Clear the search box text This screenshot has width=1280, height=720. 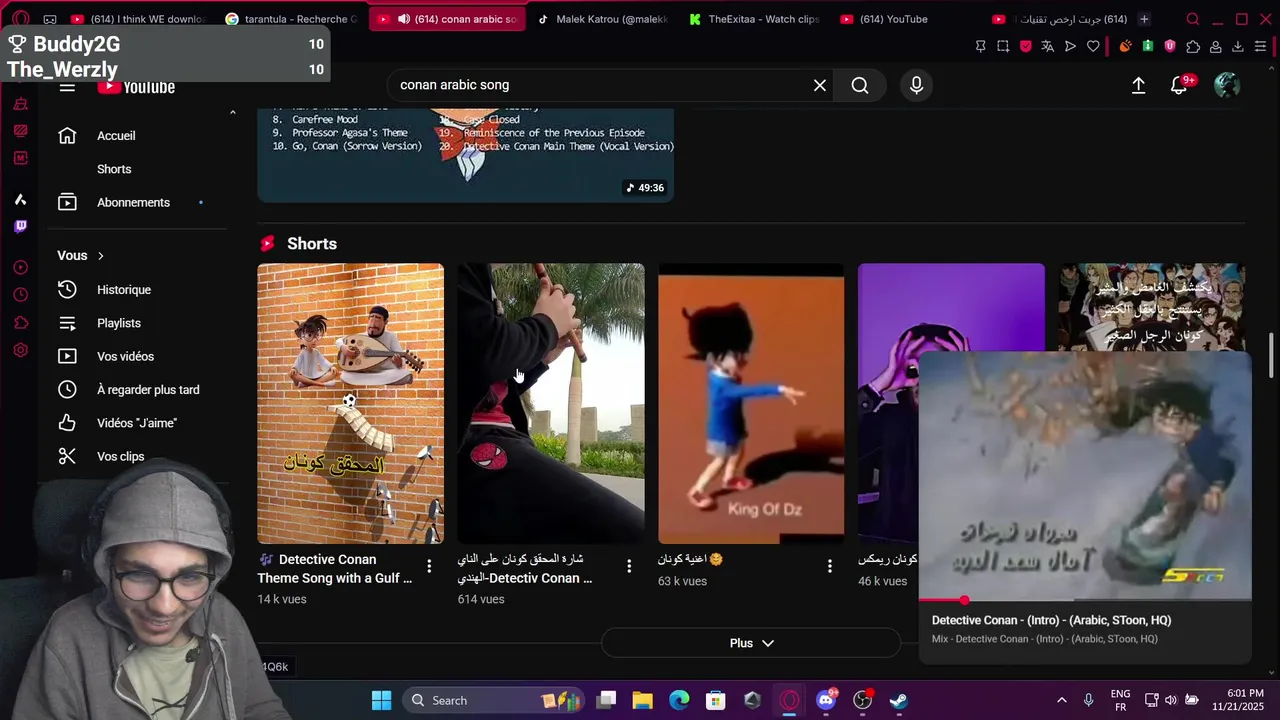pyautogui.click(x=820, y=85)
